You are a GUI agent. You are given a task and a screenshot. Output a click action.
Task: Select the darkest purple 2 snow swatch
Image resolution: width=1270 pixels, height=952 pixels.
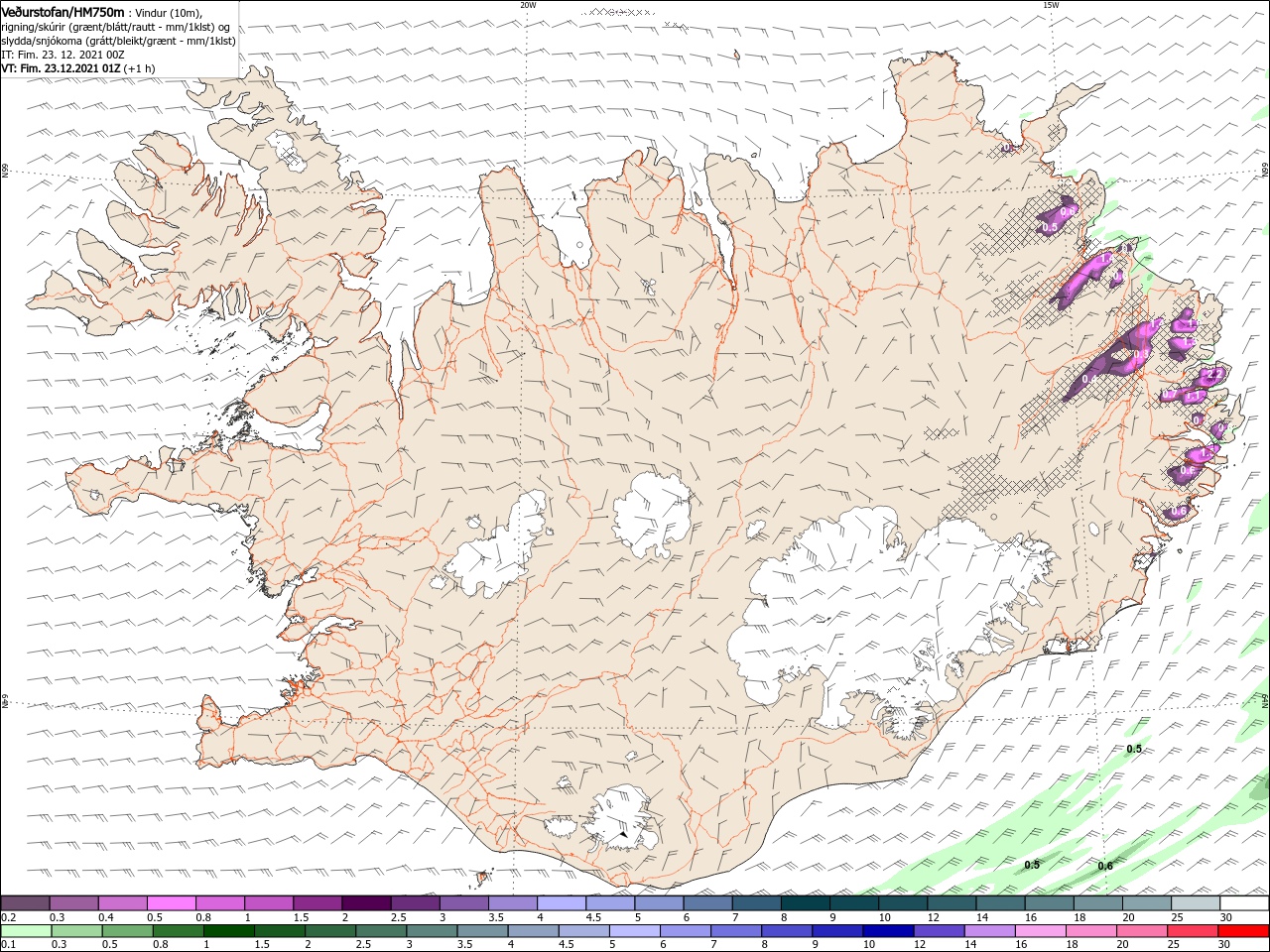[366, 903]
